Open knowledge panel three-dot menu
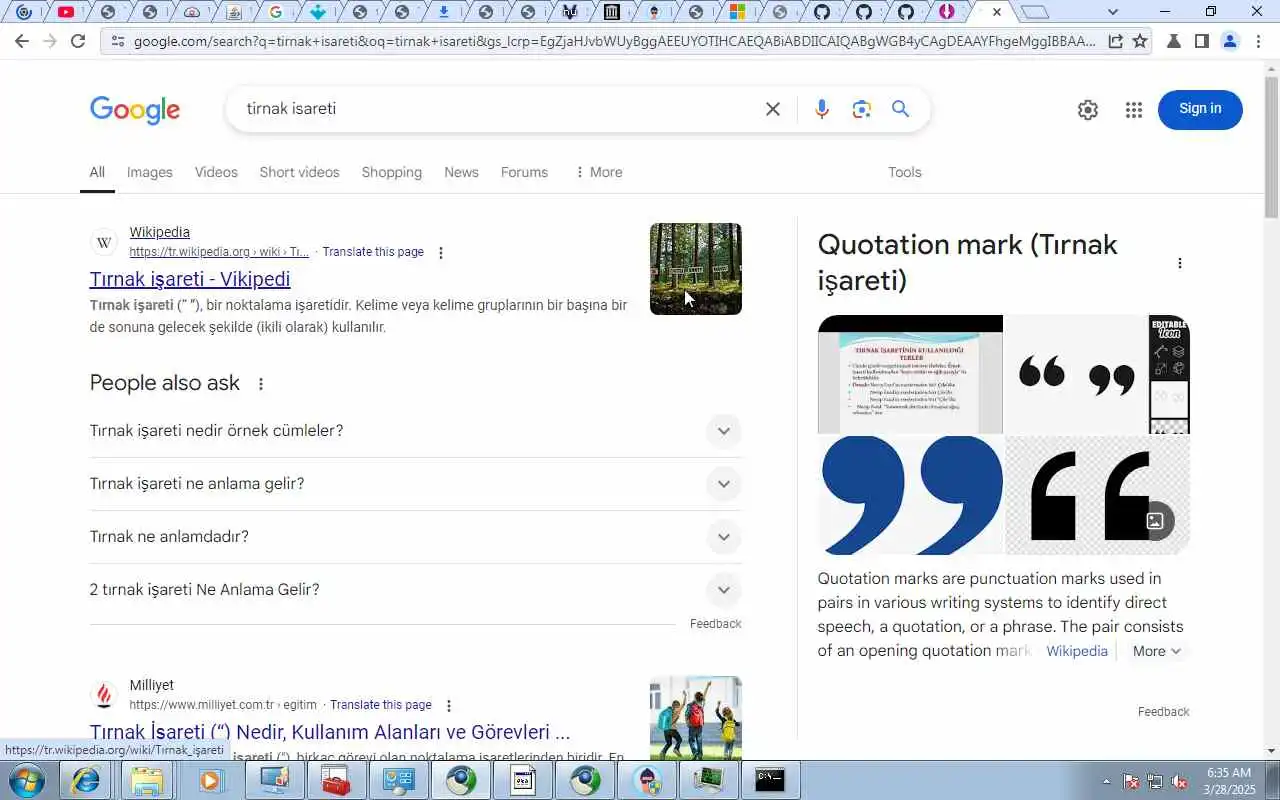 pyautogui.click(x=1180, y=263)
